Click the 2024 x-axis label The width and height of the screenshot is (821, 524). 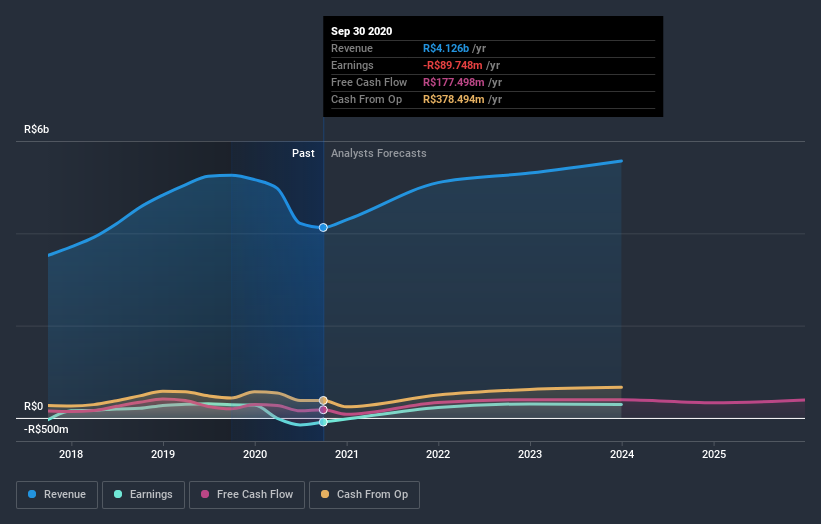click(x=622, y=454)
